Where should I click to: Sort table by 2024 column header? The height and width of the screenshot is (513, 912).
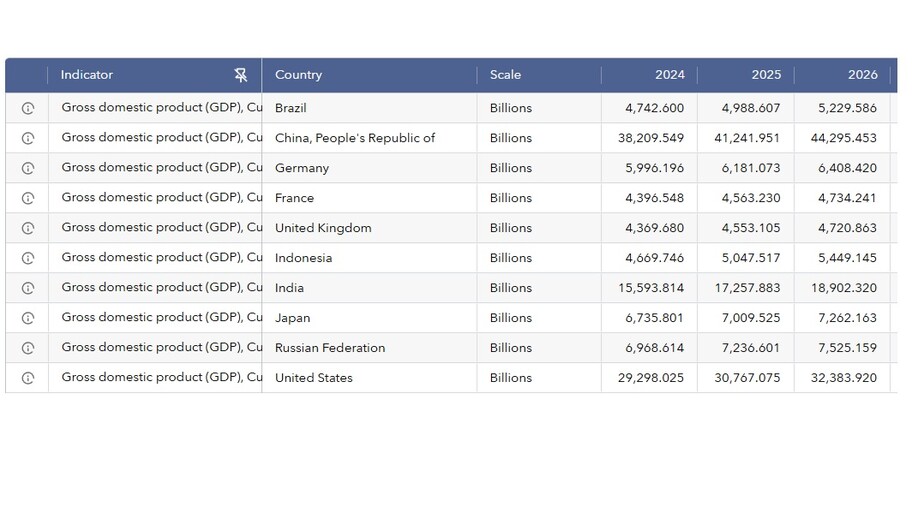(x=669, y=75)
